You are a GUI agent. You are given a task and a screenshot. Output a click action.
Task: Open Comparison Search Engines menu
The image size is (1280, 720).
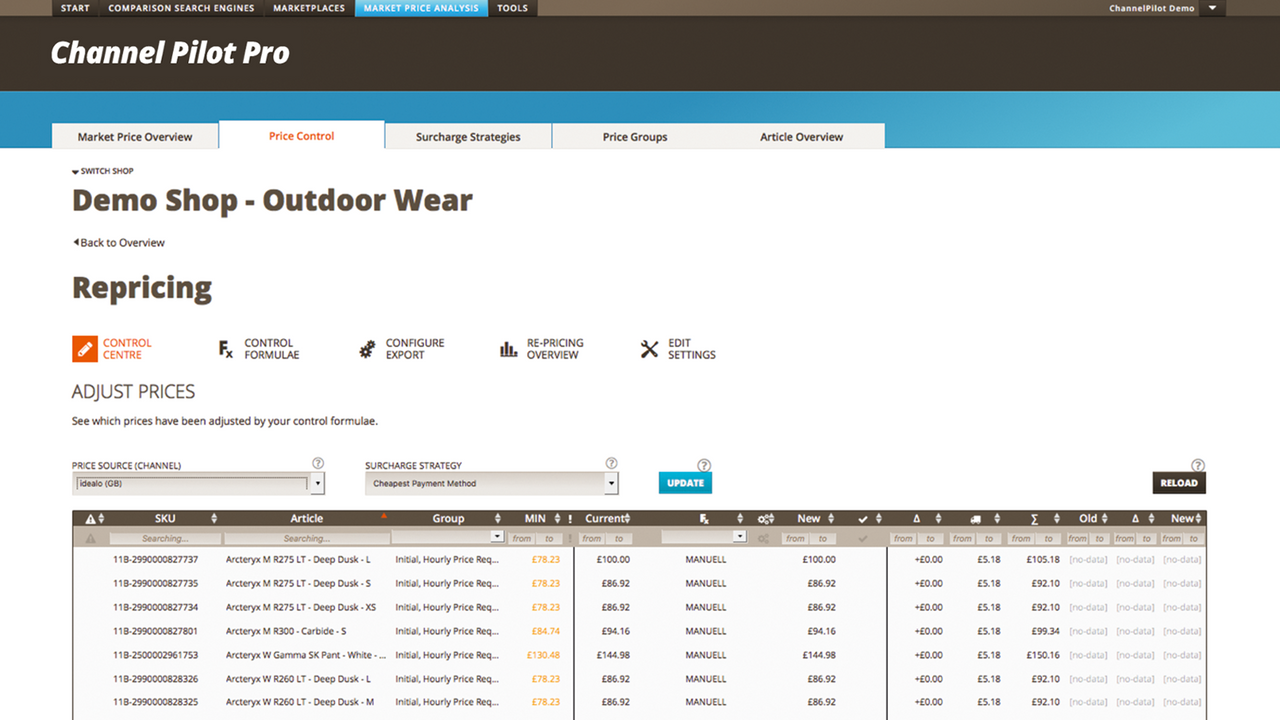(x=181, y=8)
